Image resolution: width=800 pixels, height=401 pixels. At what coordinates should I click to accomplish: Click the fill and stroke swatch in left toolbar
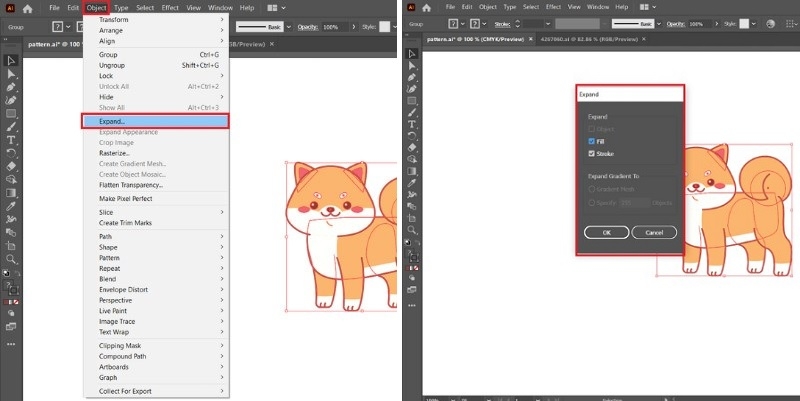11,285
